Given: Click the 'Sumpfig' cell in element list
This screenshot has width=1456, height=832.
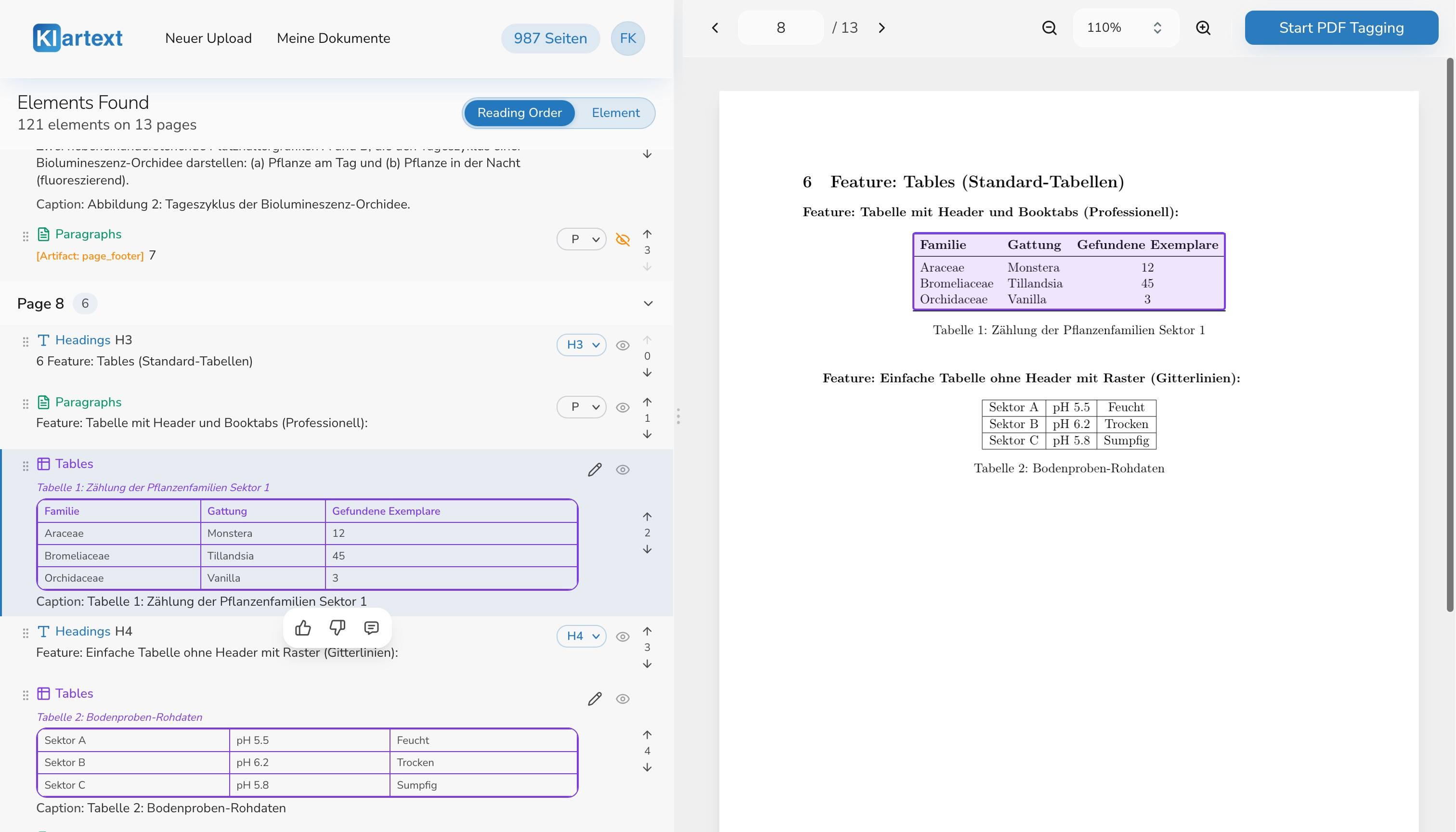Looking at the screenshot, I should (x=483, y=785).
